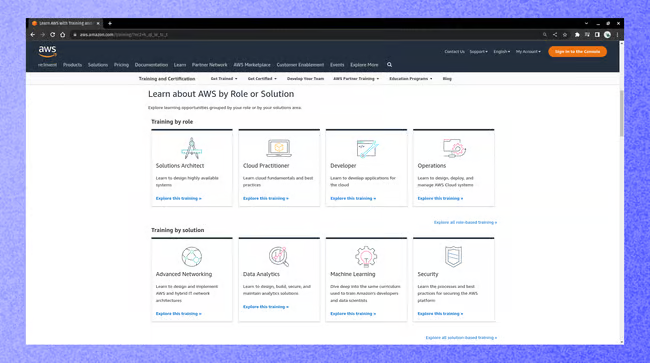Click the Advanced Networking globe icon
Viewport: 650px width, 363px height.
tap(192, 257)
